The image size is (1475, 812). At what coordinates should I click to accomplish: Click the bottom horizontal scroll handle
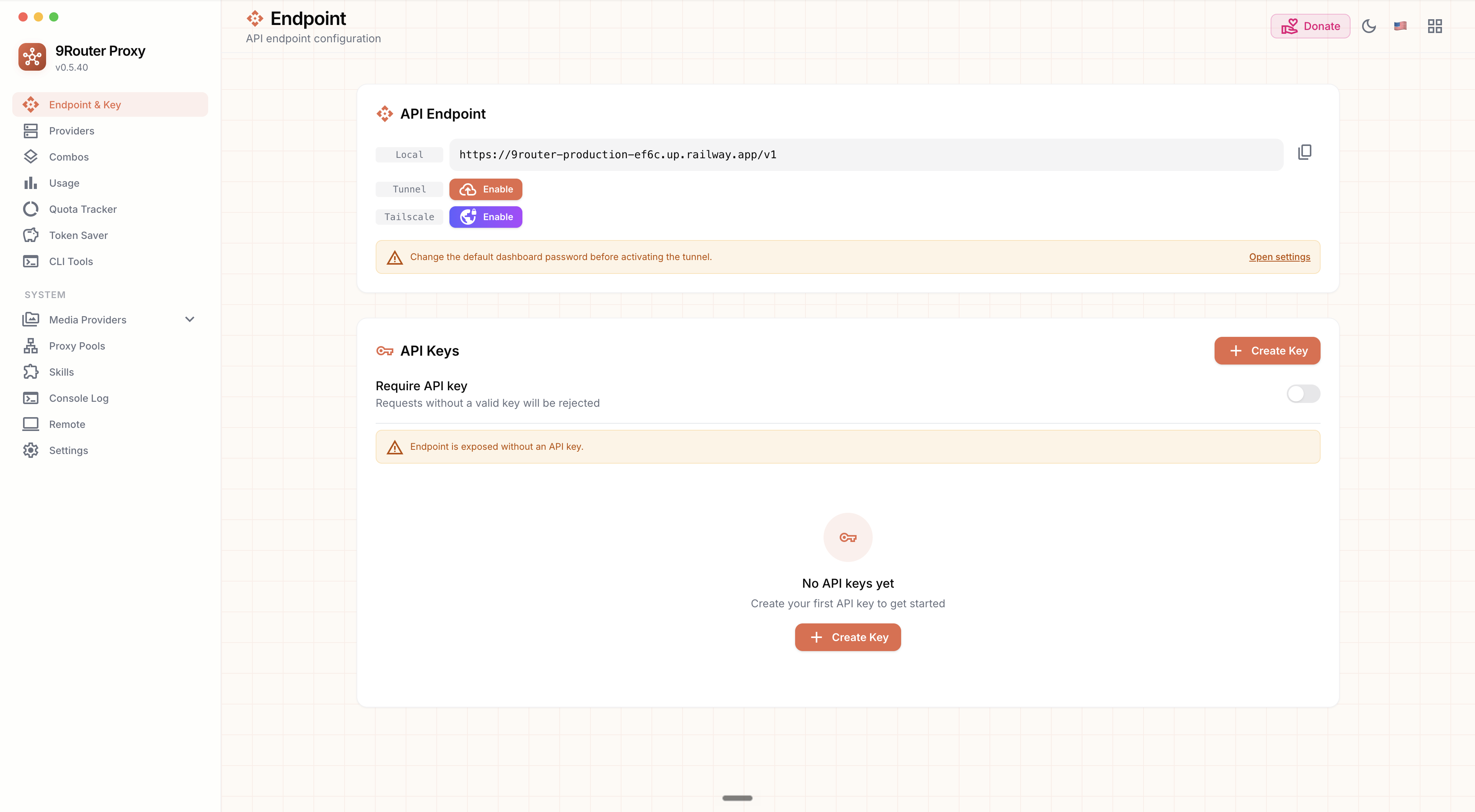[x=737, y=798]
